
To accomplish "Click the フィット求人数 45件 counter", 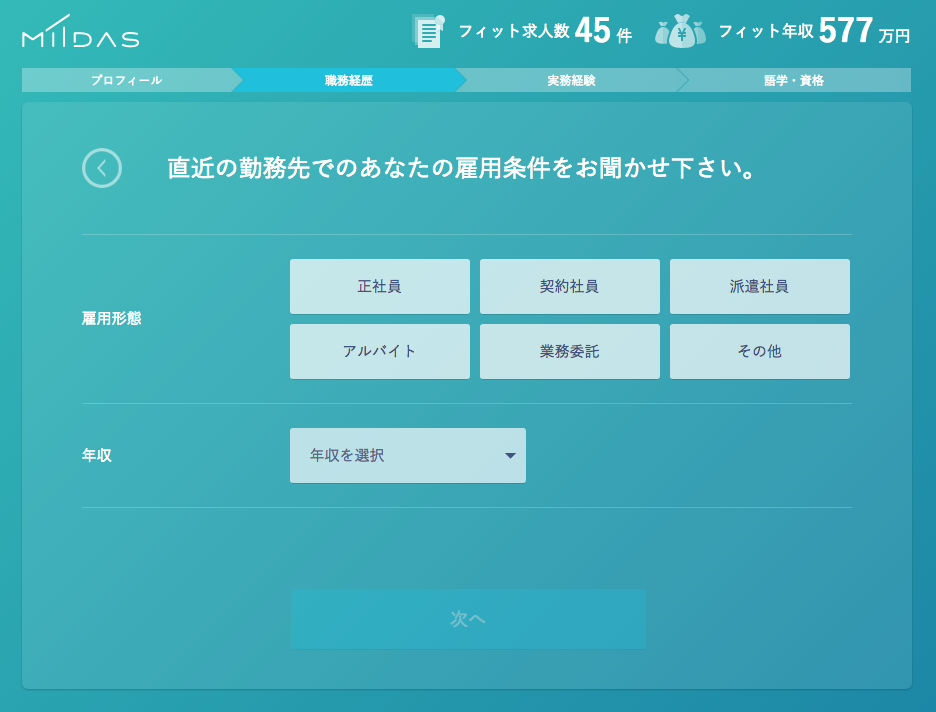I will point(545,31).
